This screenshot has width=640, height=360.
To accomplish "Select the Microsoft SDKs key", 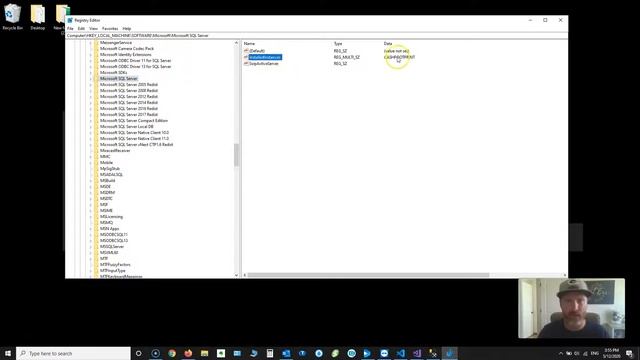I will 113,72.
